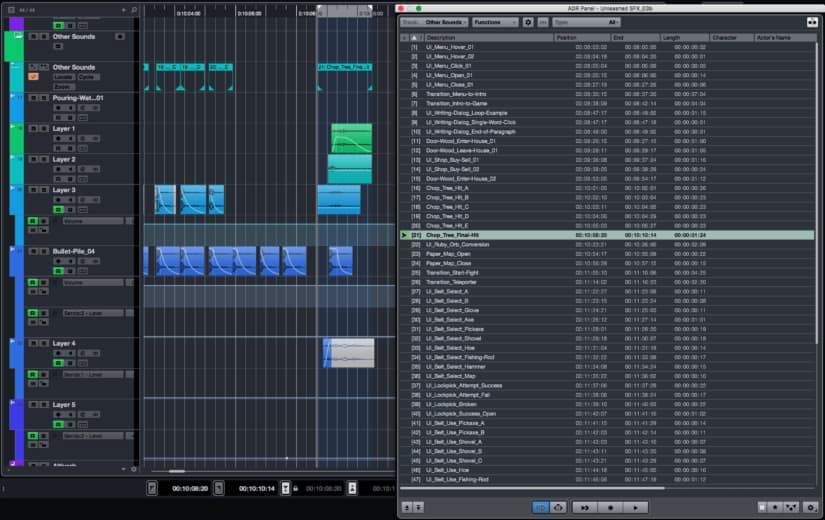825x520 pixels.
Task: Mute the Bullet-Pile_04 track
Action: point(34,251)
